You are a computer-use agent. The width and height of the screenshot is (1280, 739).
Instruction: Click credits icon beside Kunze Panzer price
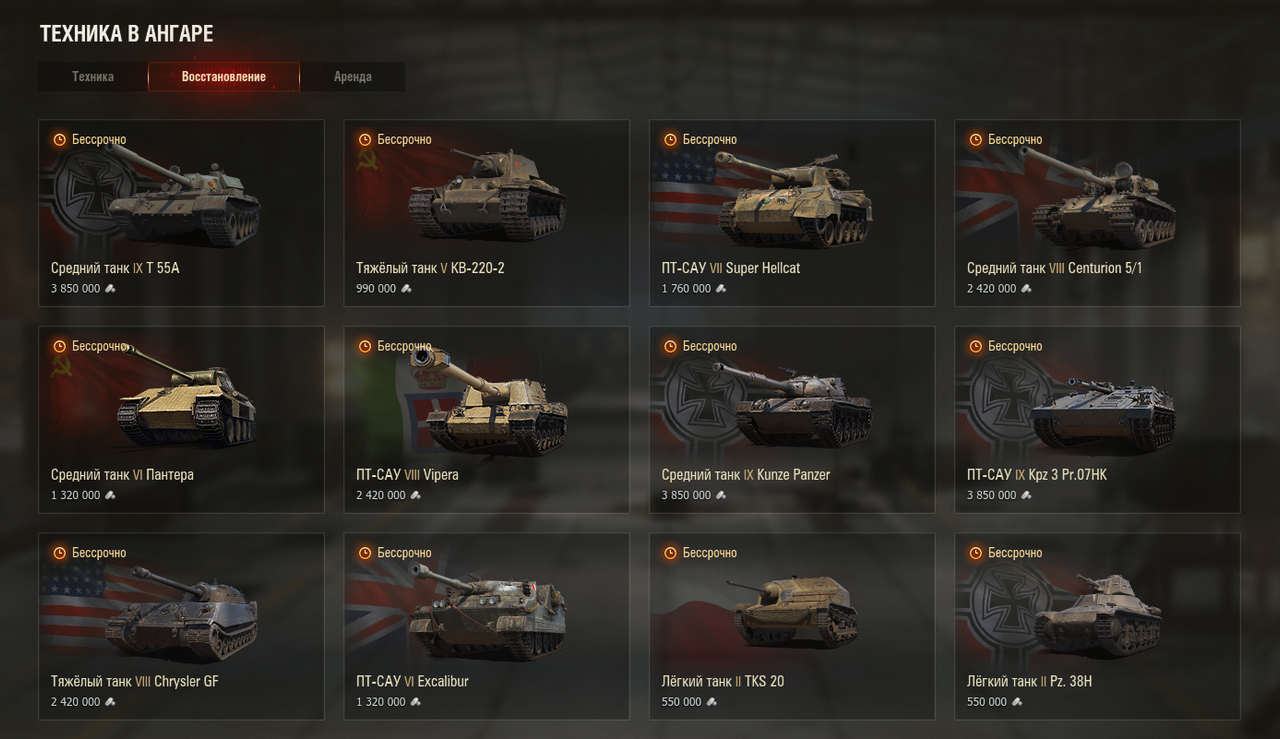tap(721, 495)
